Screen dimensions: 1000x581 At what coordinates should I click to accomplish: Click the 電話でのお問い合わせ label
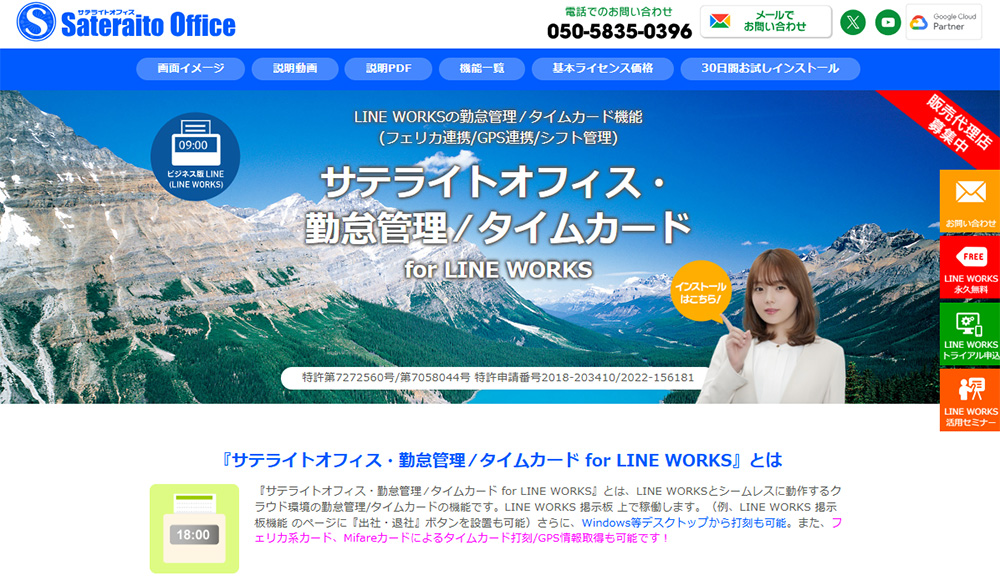(619, 11)
